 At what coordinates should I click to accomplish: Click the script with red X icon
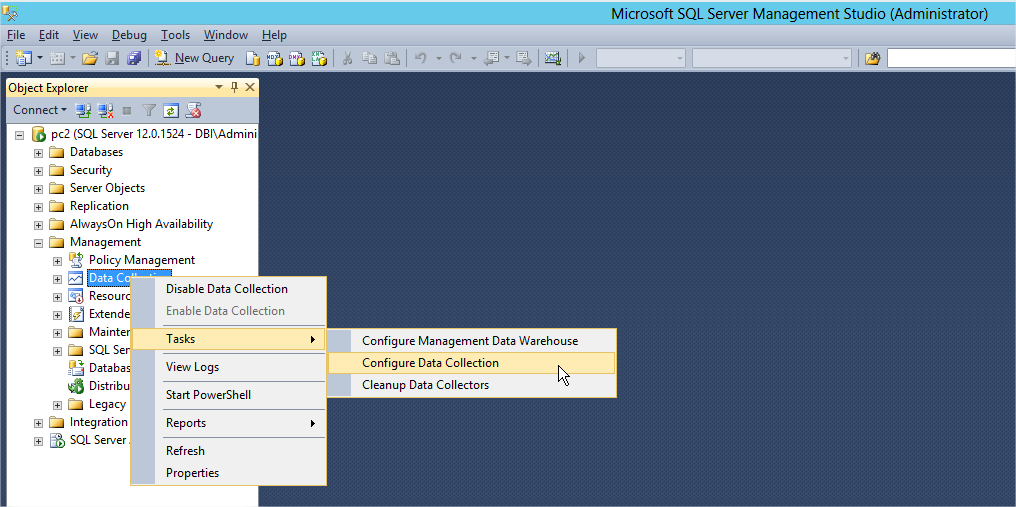193,110
